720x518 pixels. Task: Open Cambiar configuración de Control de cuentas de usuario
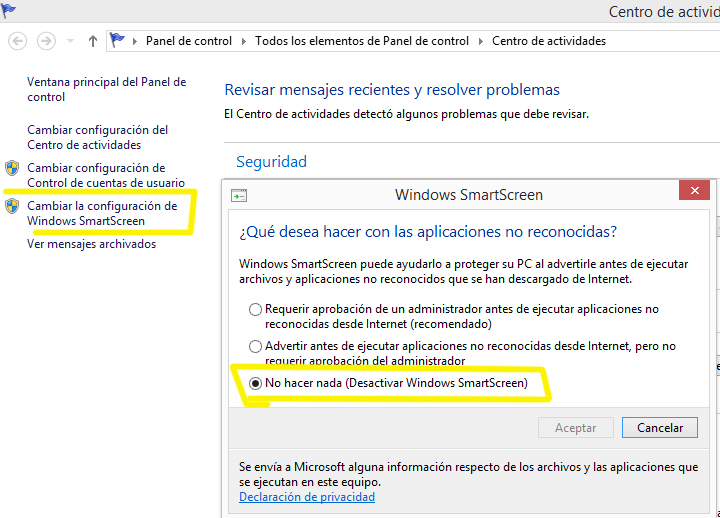point(106,175)
